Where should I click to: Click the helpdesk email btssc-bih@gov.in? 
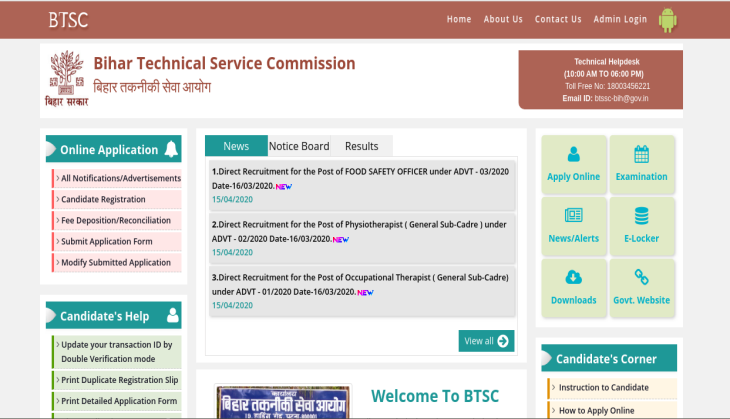coord(621,98)
